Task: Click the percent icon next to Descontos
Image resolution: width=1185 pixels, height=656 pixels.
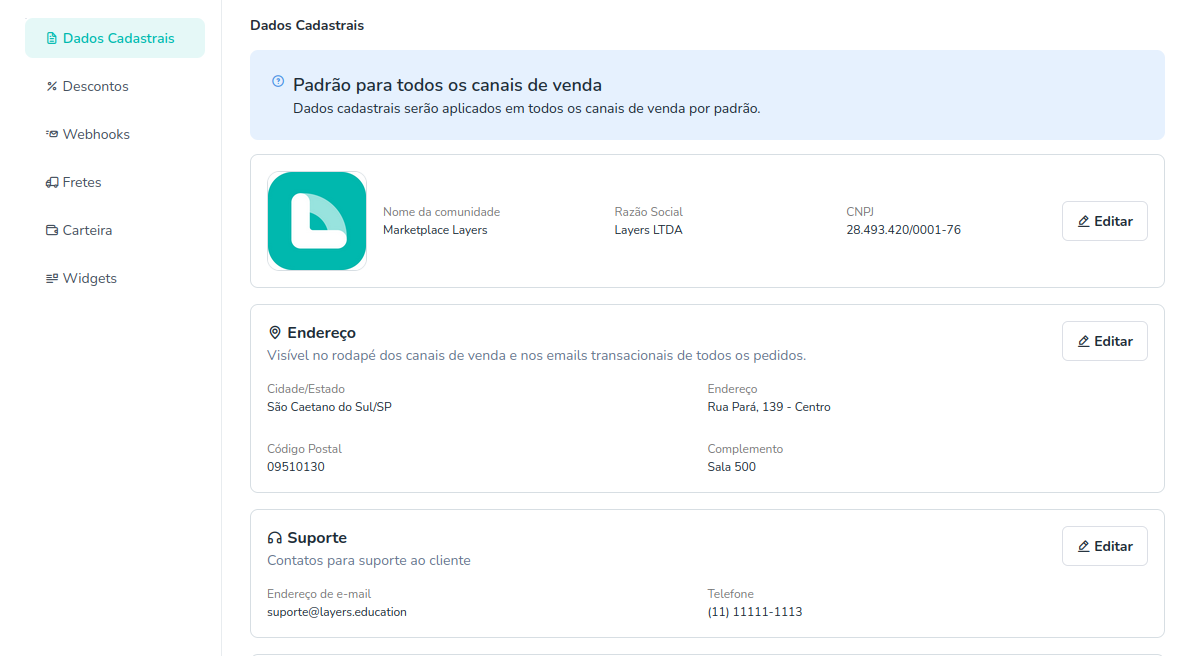Action: [50, 86]
